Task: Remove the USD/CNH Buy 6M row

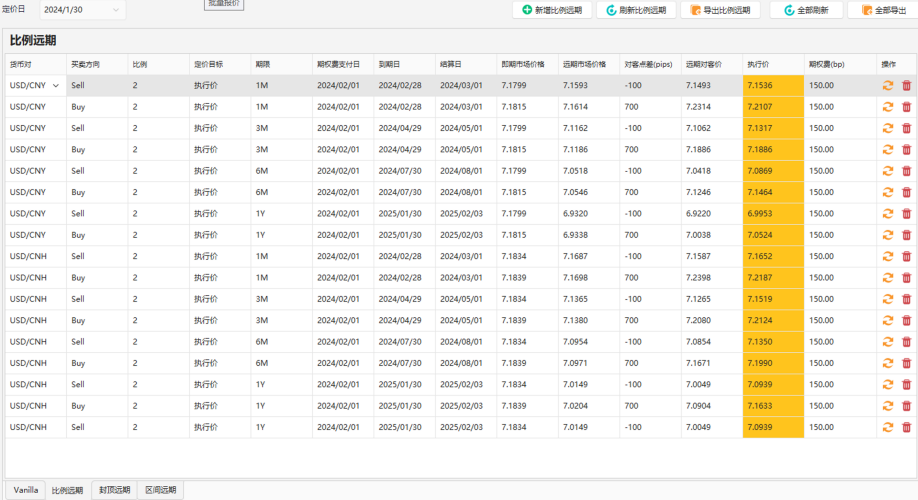Action: pyautogui.click(x=906, y=363)
